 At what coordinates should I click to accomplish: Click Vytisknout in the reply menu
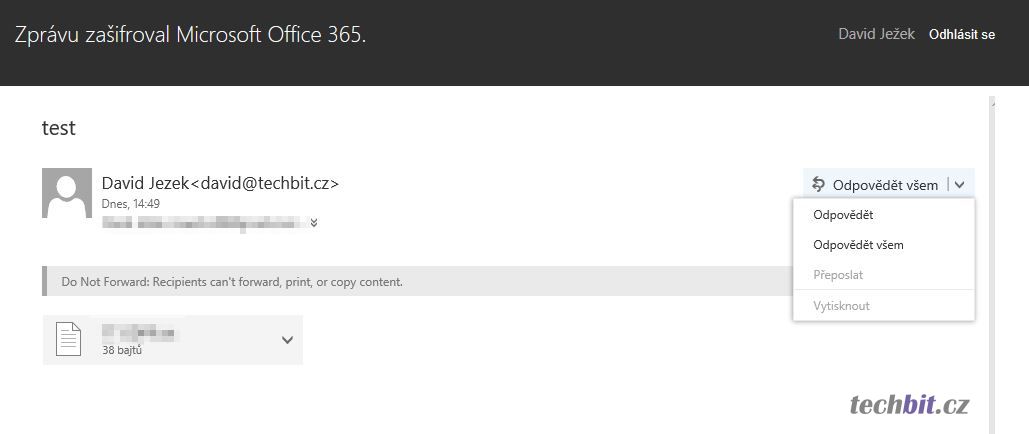pyautogui.click(x=841, y=306)
